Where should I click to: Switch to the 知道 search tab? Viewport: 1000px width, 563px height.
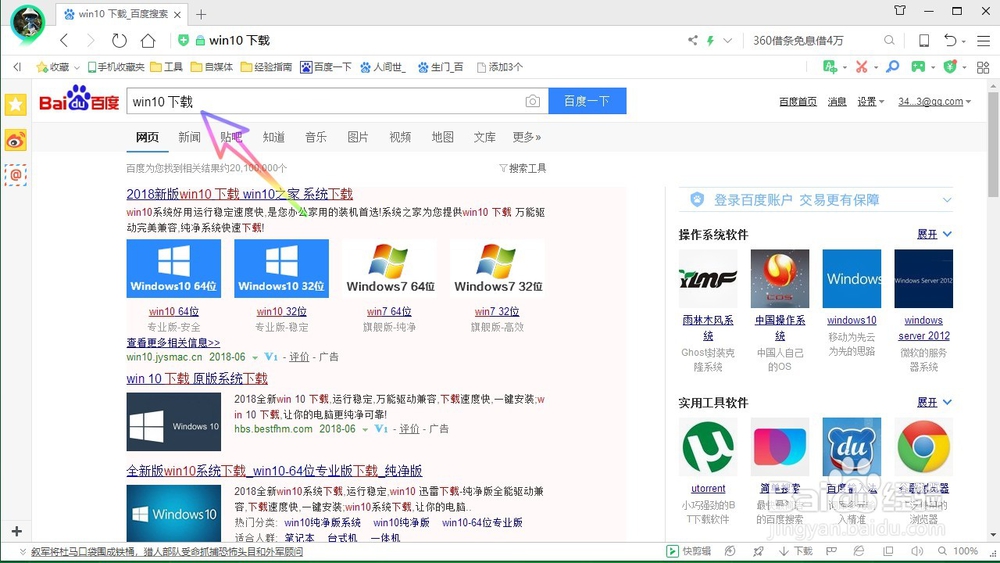274,137
